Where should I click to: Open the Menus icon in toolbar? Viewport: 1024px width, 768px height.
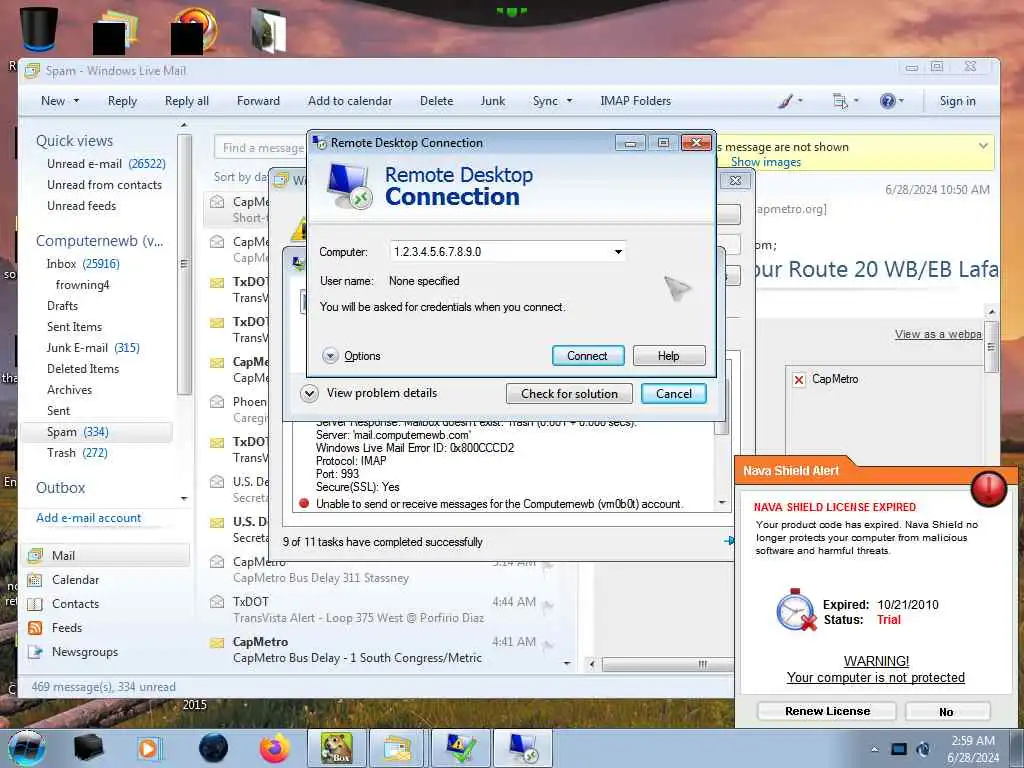(x=840, y=101)
